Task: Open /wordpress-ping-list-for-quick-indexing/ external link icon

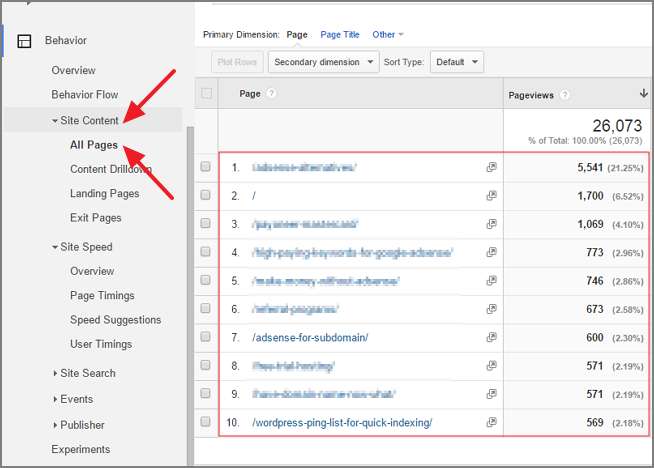Action: click(x=491, y=422)
